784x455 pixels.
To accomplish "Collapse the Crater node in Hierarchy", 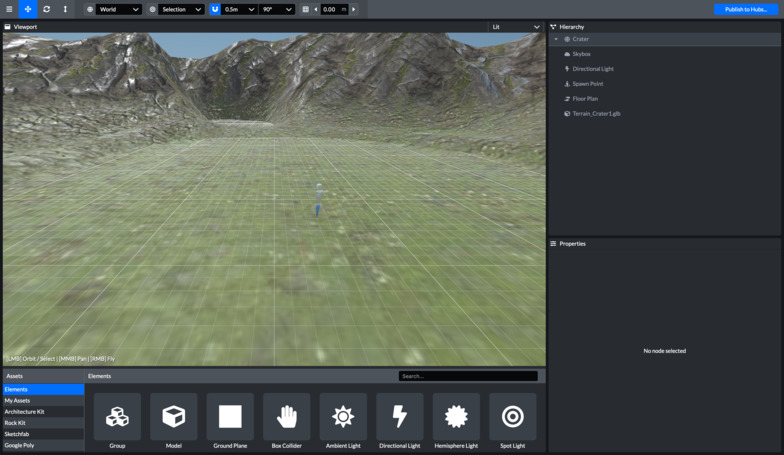I will 556,39.
